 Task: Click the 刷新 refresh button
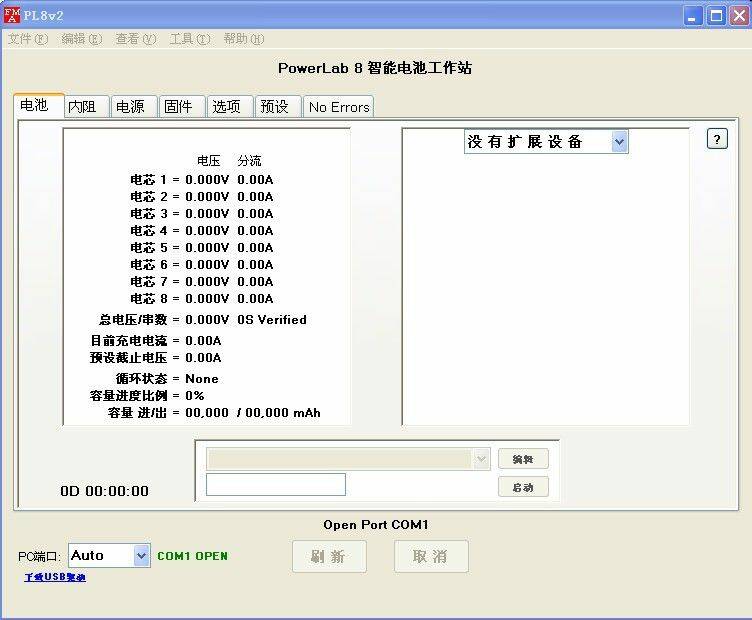point(329,556)
